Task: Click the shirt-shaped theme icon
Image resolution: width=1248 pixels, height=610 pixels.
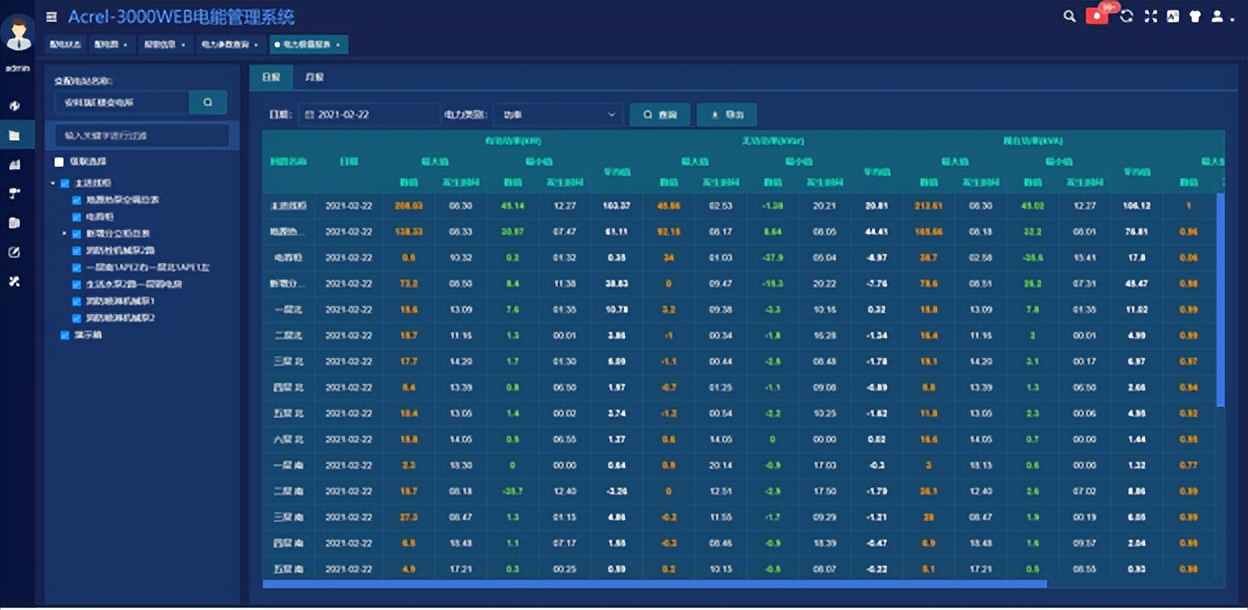Action: point(1195,16)
